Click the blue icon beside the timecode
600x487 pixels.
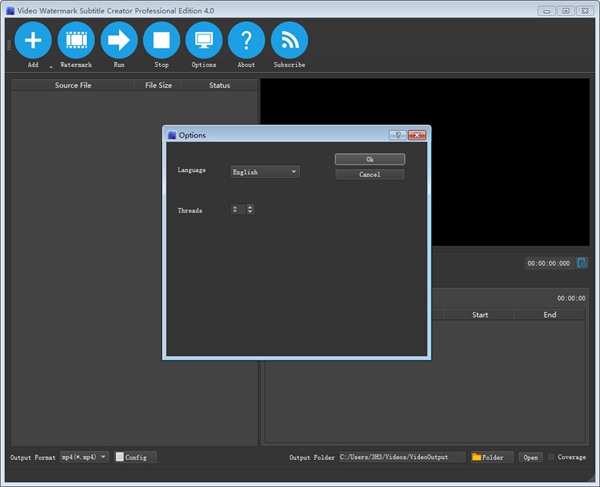pyautogui.click(x=582, y=263)
